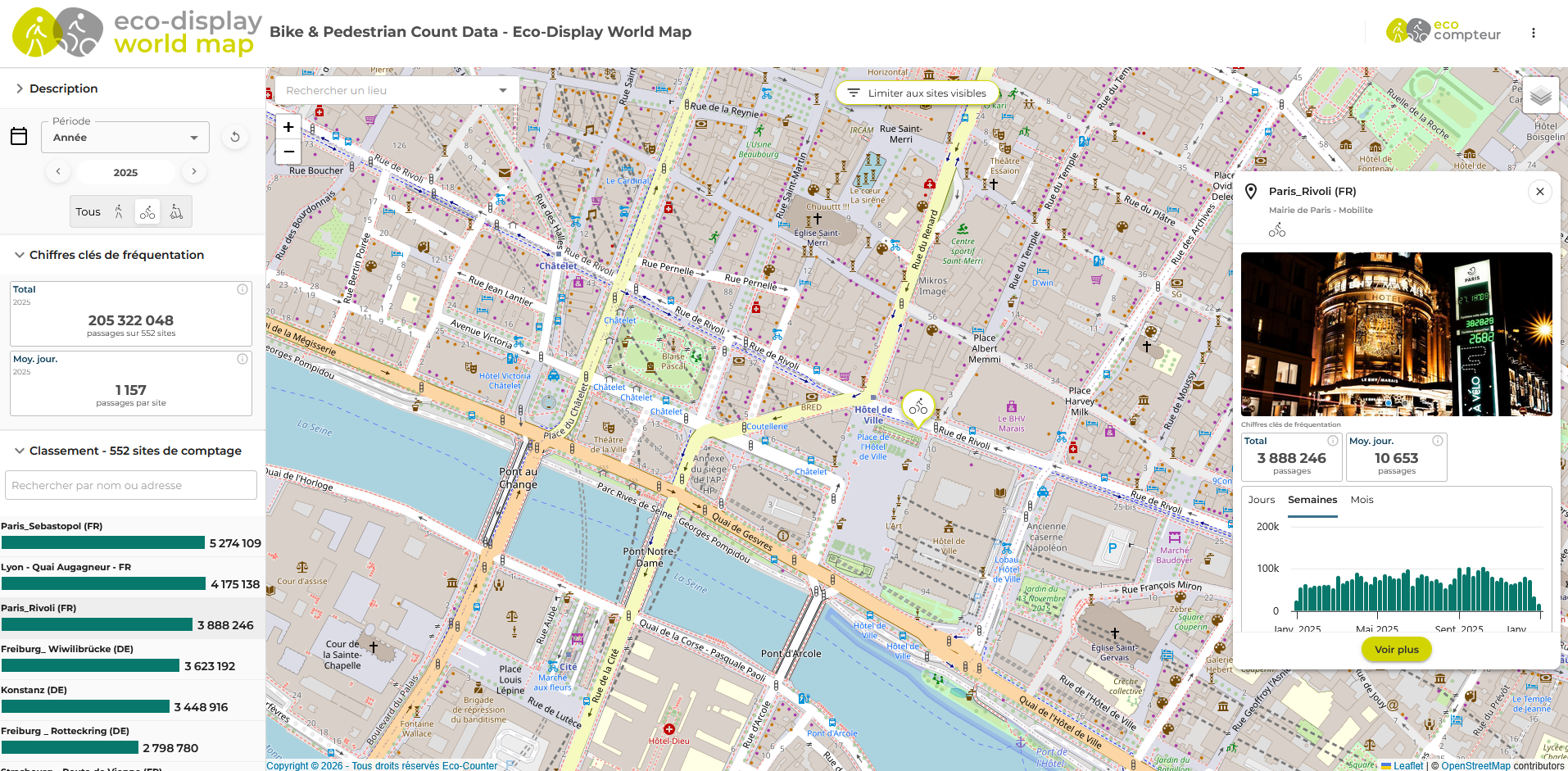Open the Période dropdown set to Année

[125, 138]
